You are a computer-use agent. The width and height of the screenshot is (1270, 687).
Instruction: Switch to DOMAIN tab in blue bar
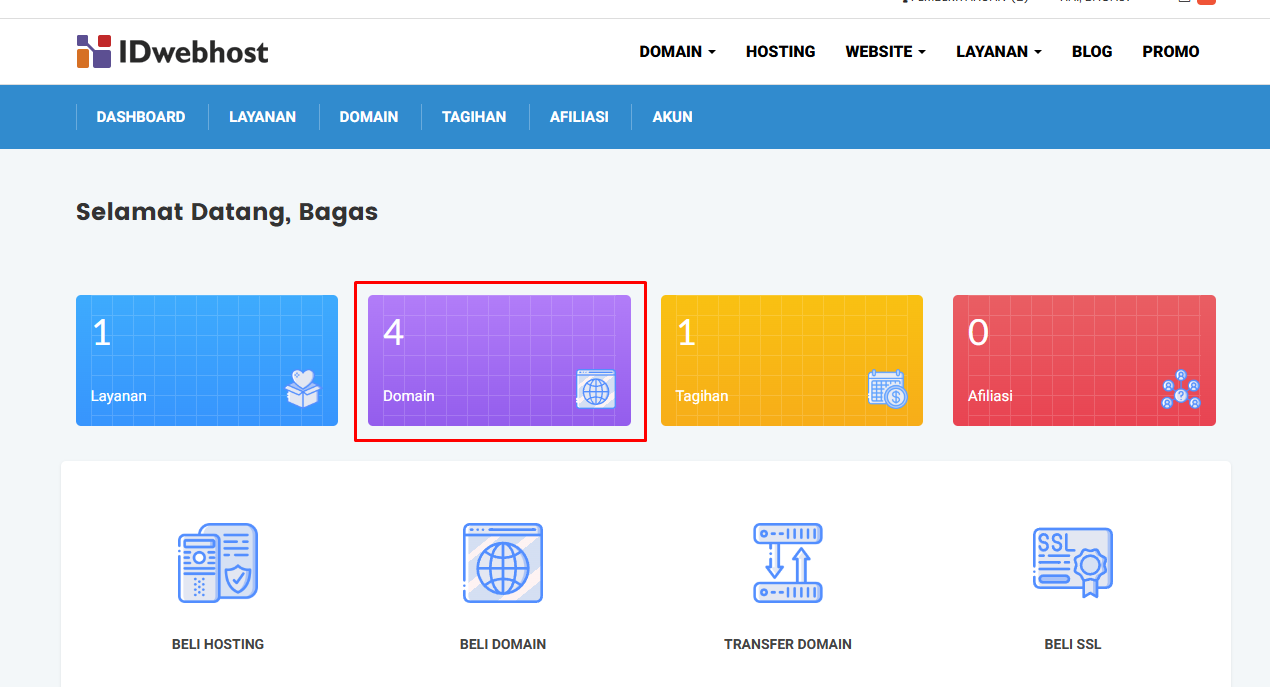pyautogui.click(x=369, y=117)
